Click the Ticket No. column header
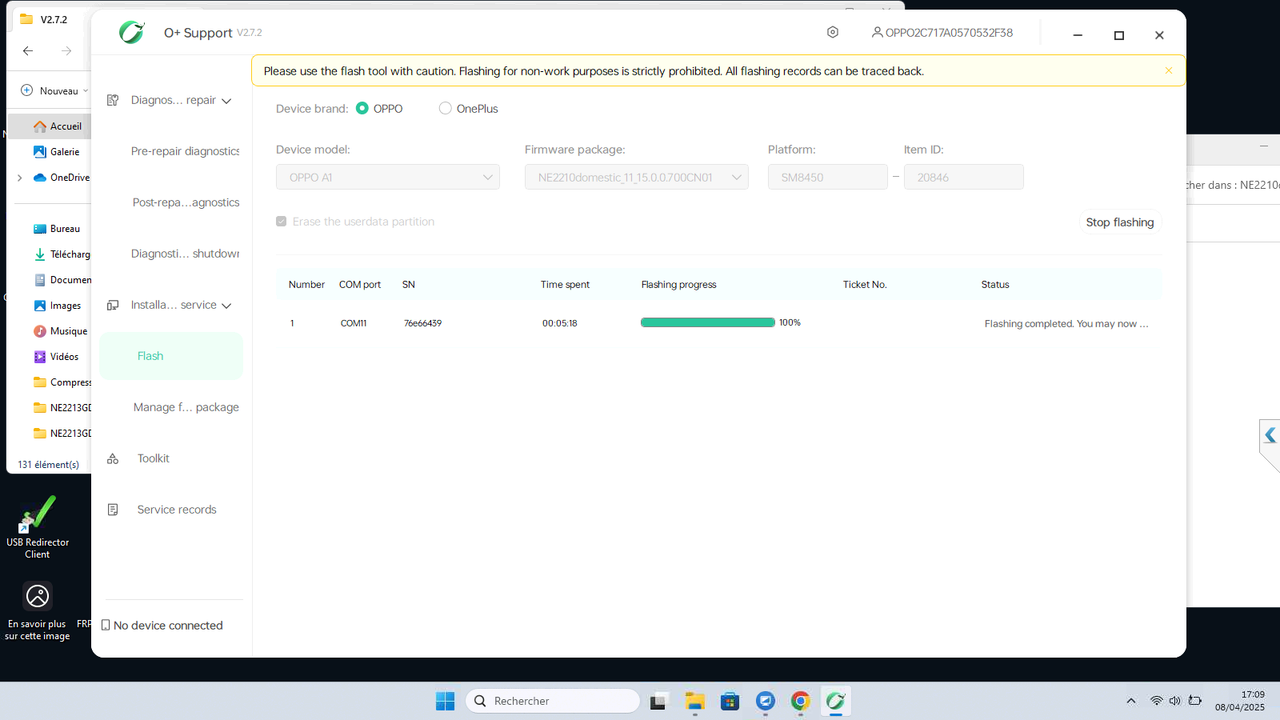The width and height of the screenshot is (1280, 720). [865, 285]
